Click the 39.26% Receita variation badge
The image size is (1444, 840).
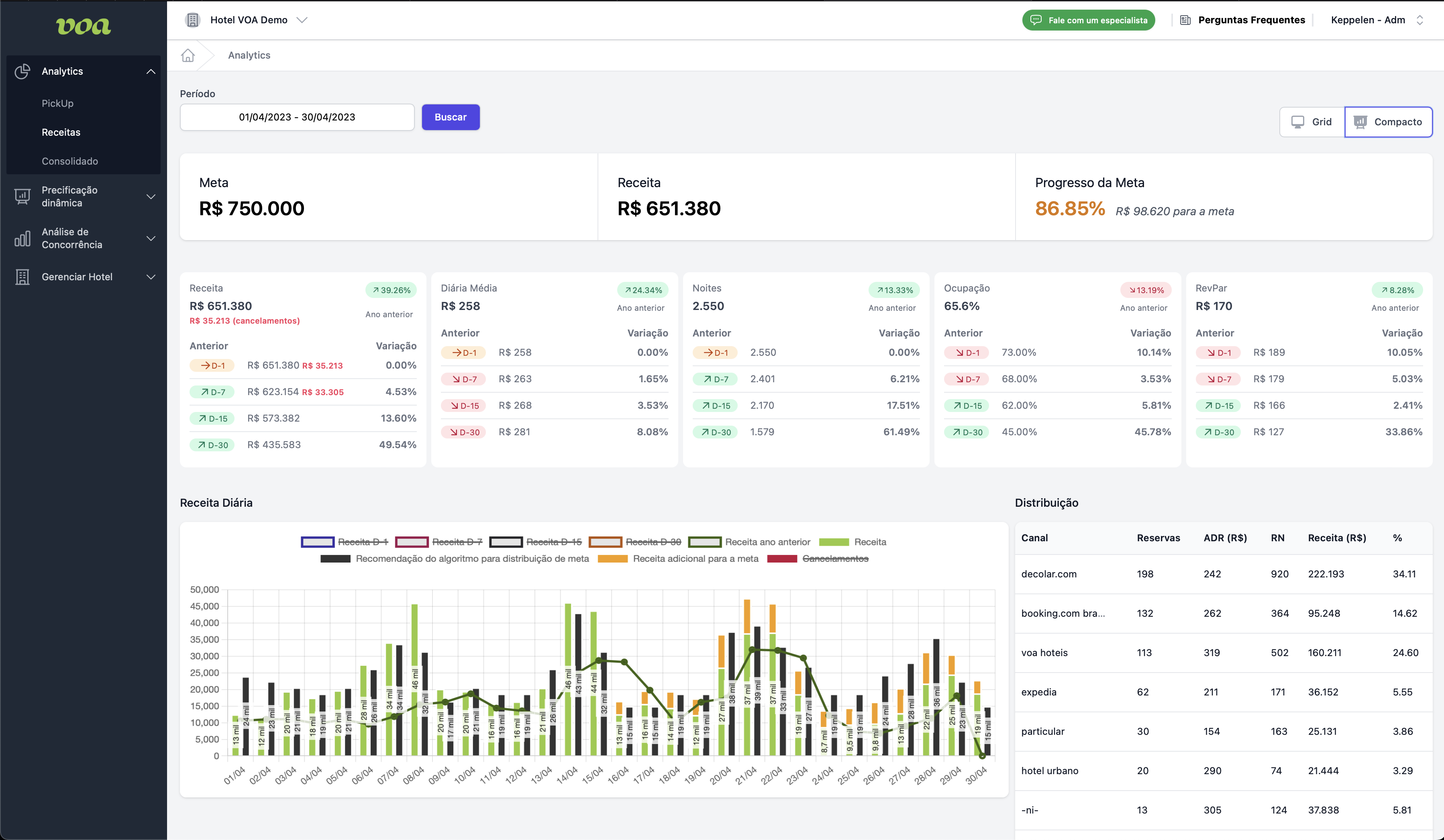pos(392,290)
